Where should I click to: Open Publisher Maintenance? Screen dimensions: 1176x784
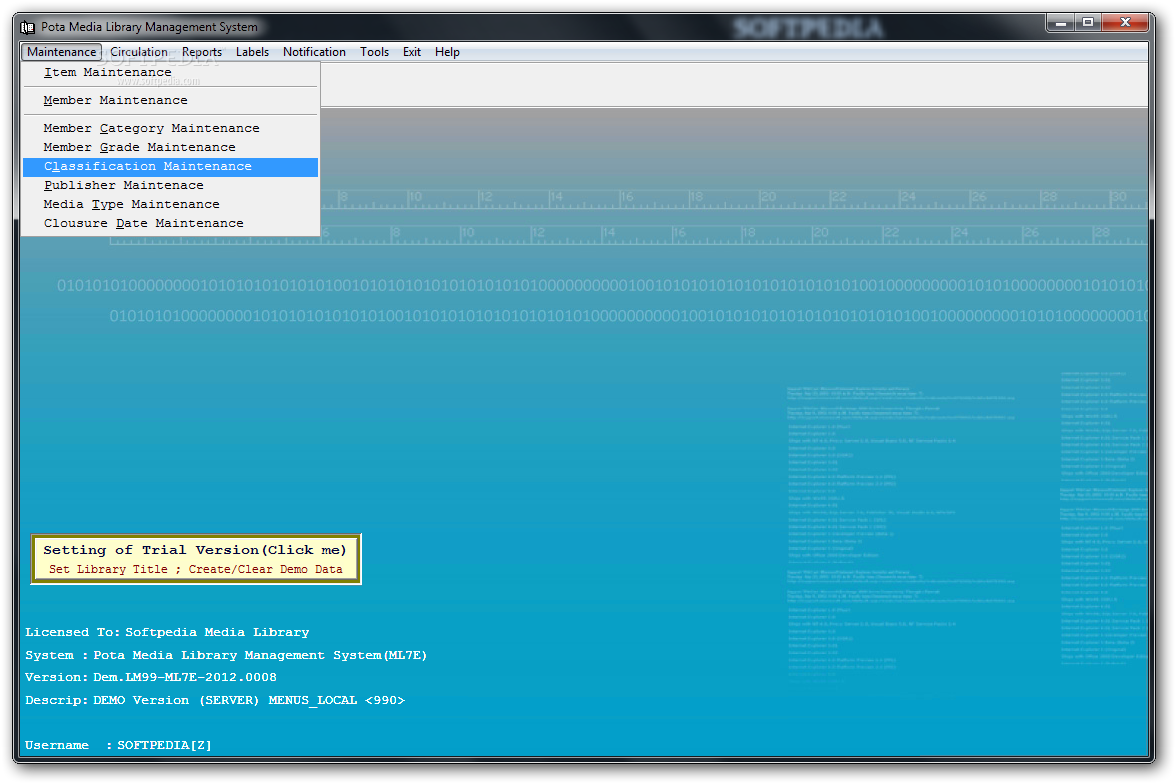[x=170, y=185]
